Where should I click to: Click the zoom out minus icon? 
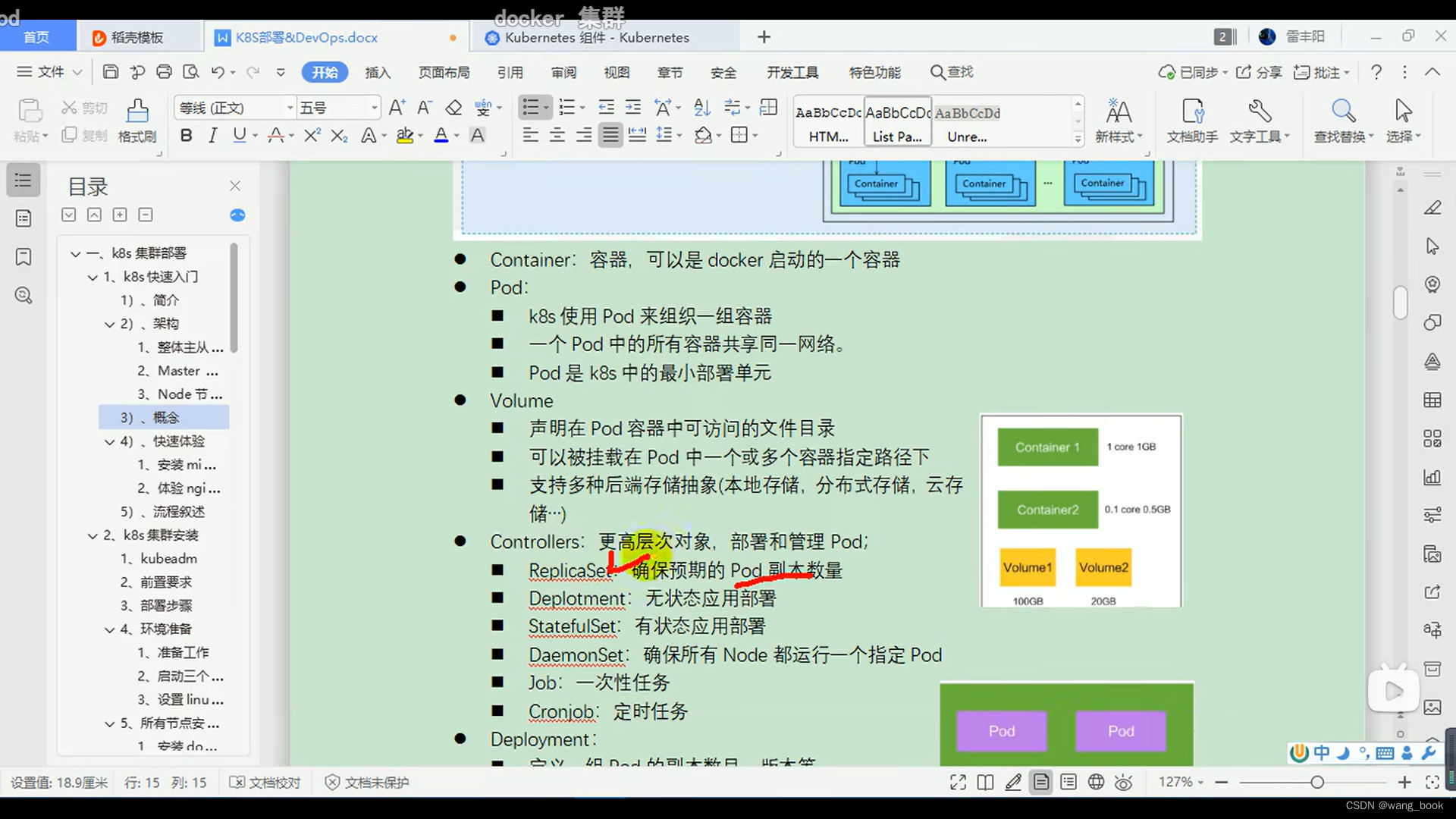coord(1221,783)
